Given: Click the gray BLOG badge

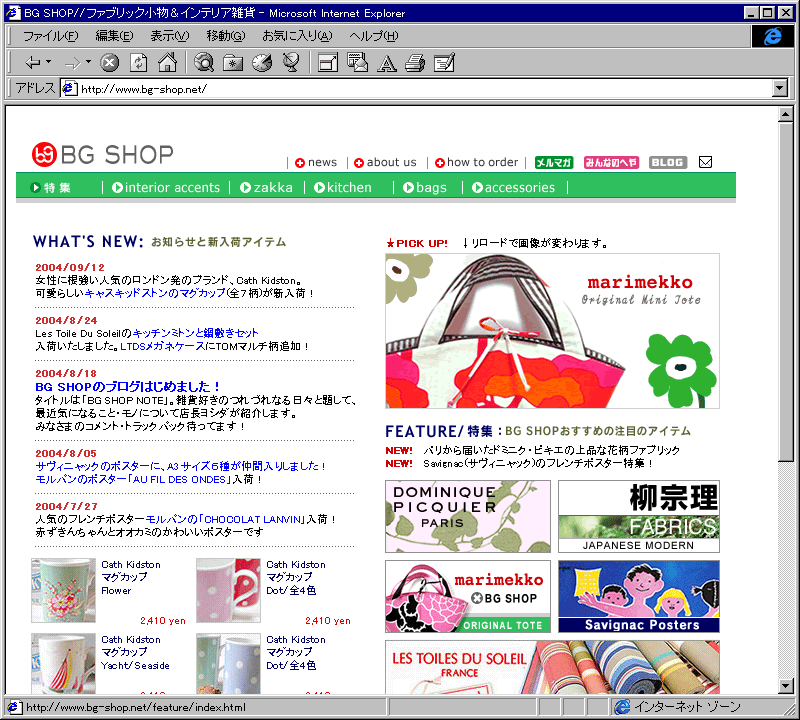Looking at the screenshot, I should 668,162.
